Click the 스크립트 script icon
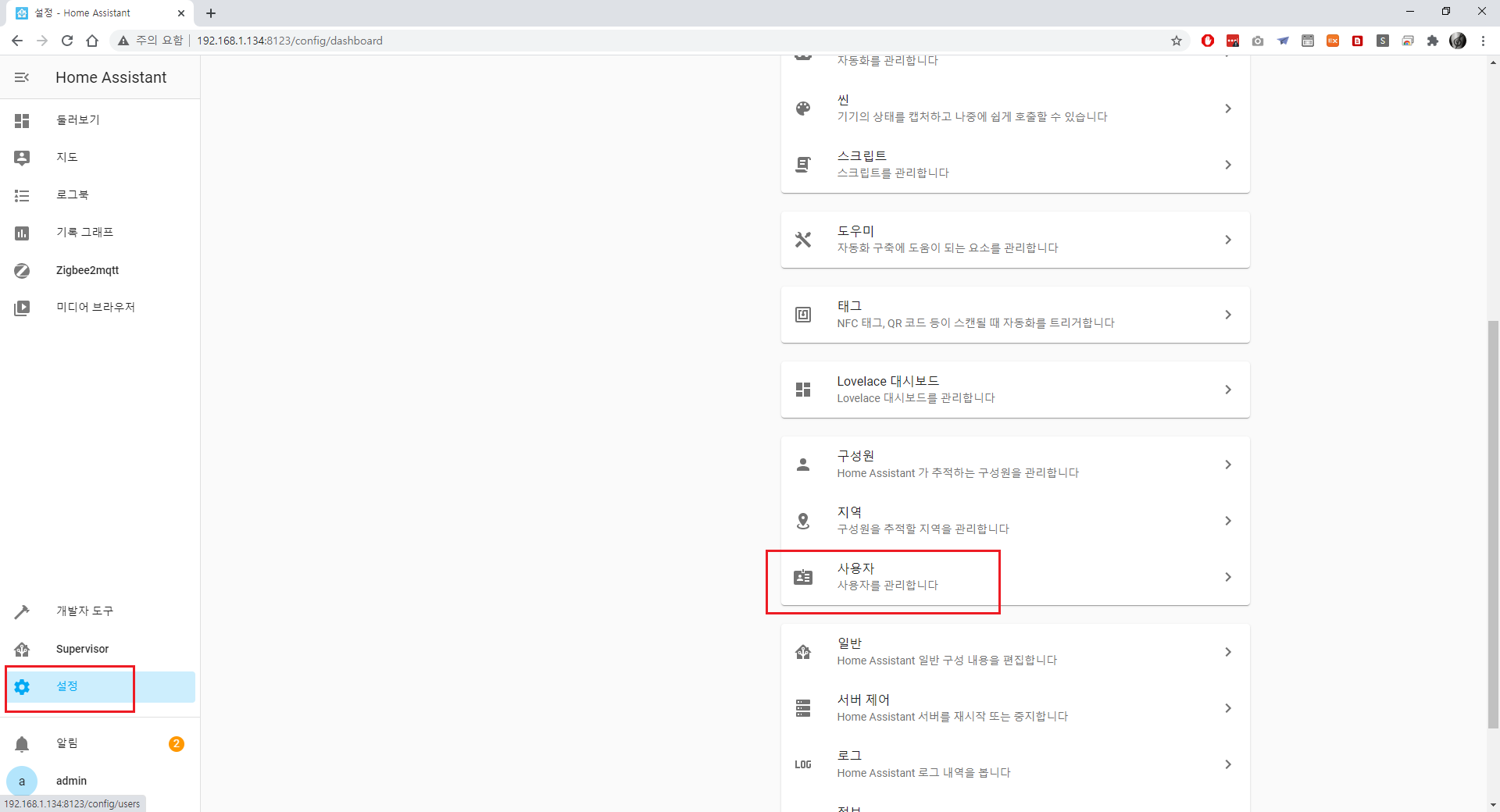 coord(803,165)
